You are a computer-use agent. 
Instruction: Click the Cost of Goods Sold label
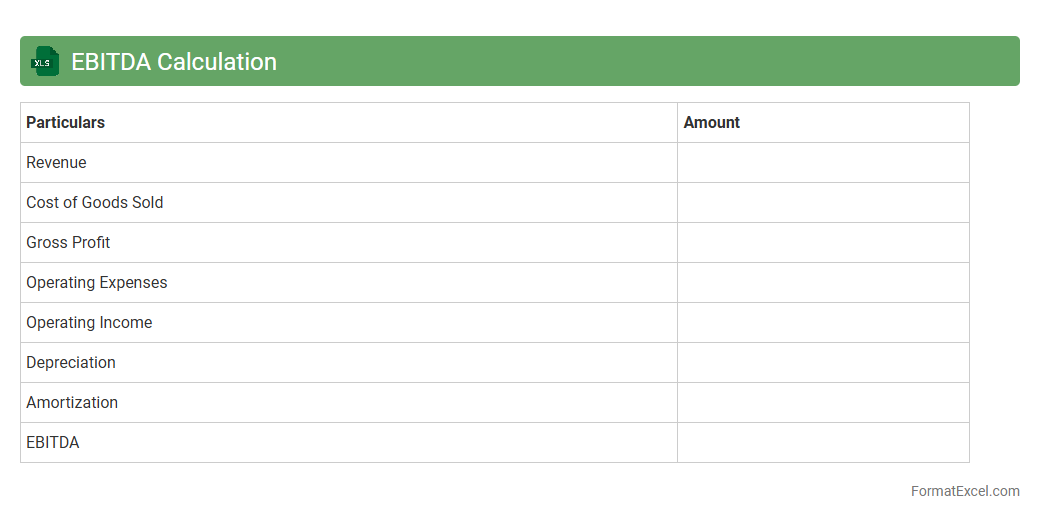point(94,203)
